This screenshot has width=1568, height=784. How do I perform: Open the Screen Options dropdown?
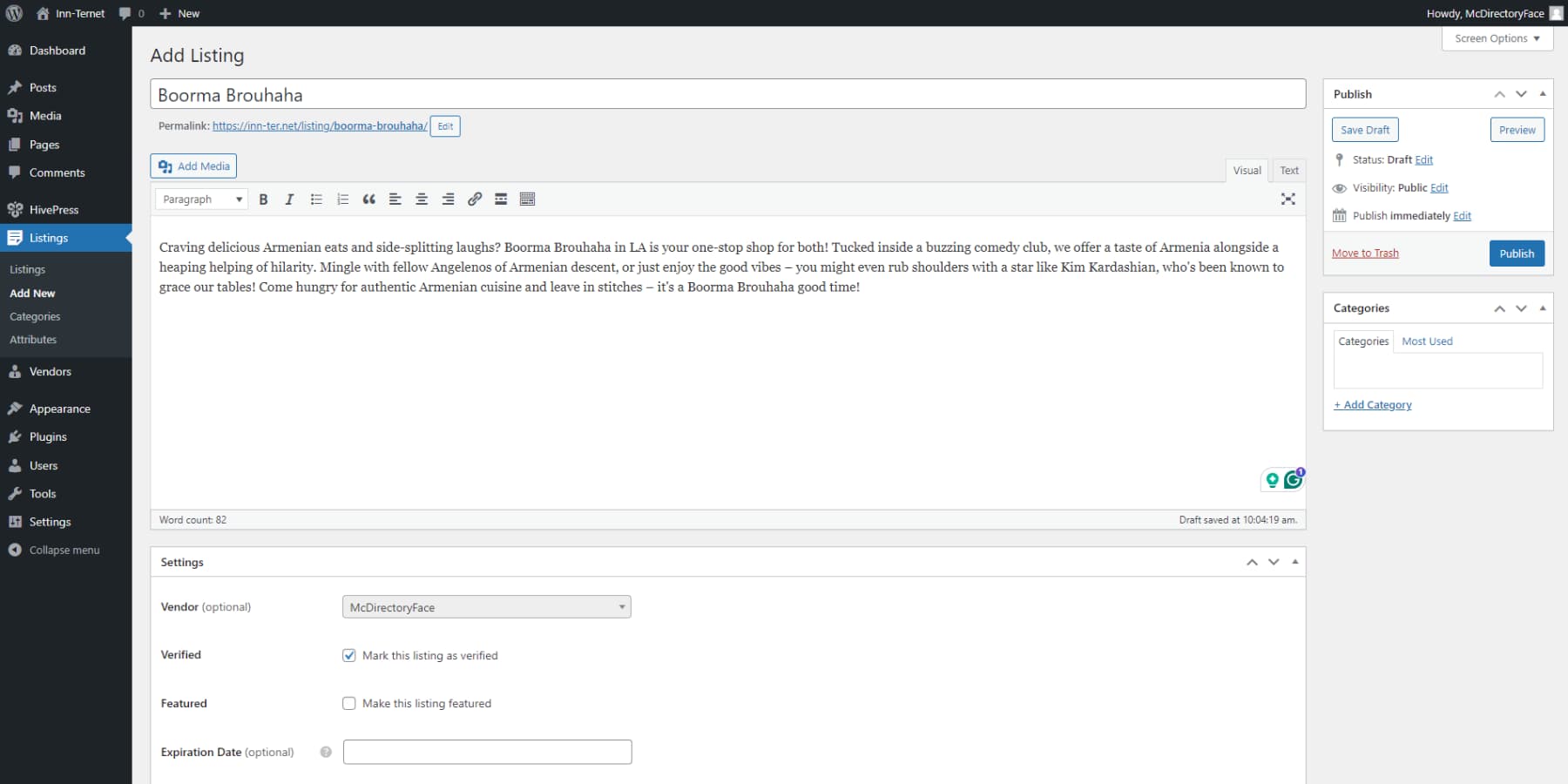pos(1496,38)
